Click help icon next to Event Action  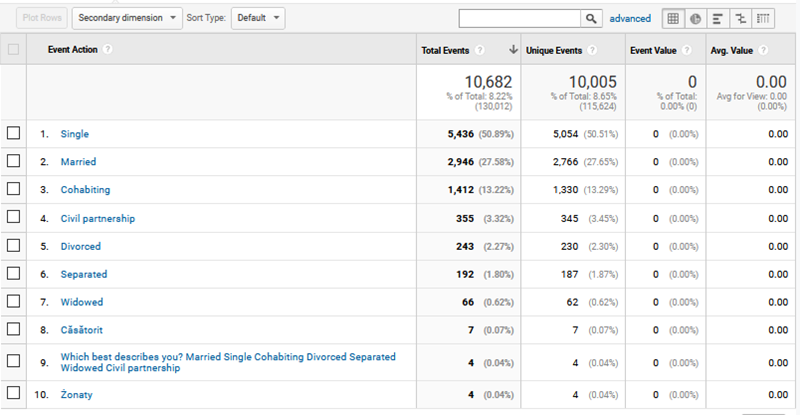107,50
